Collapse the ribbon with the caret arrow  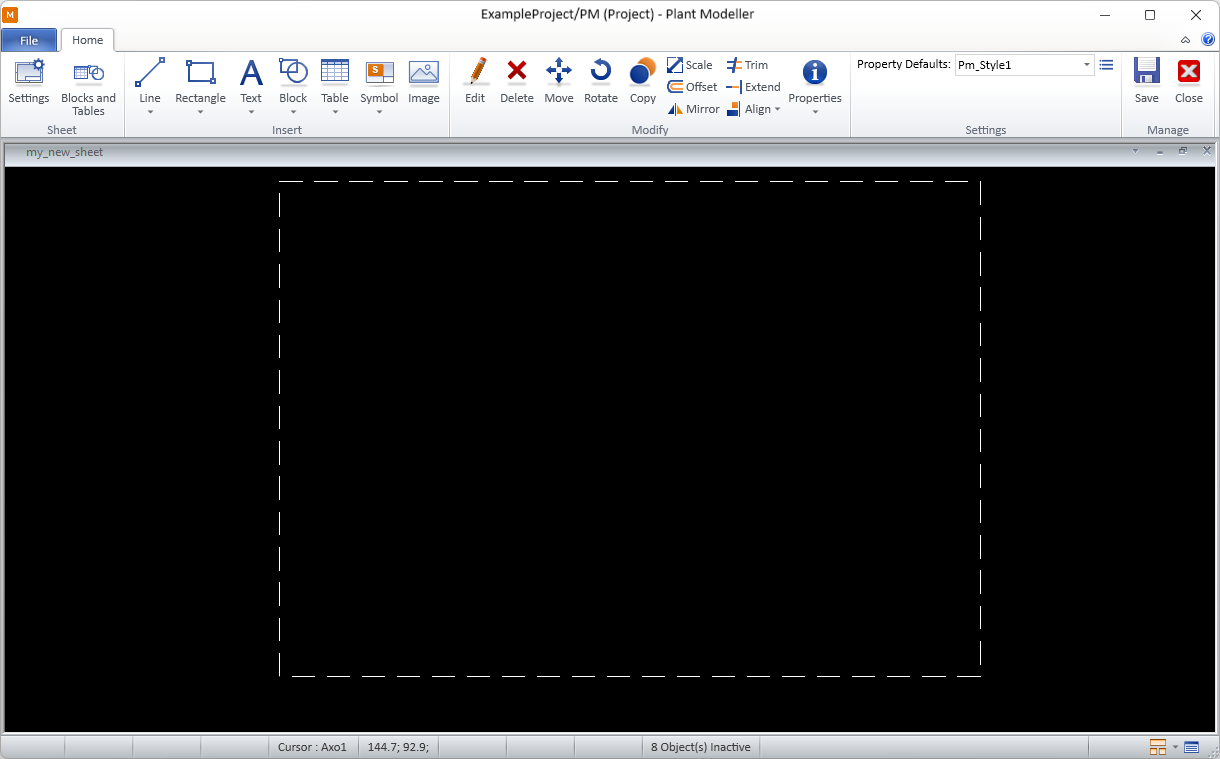(x=1185, y=40)
